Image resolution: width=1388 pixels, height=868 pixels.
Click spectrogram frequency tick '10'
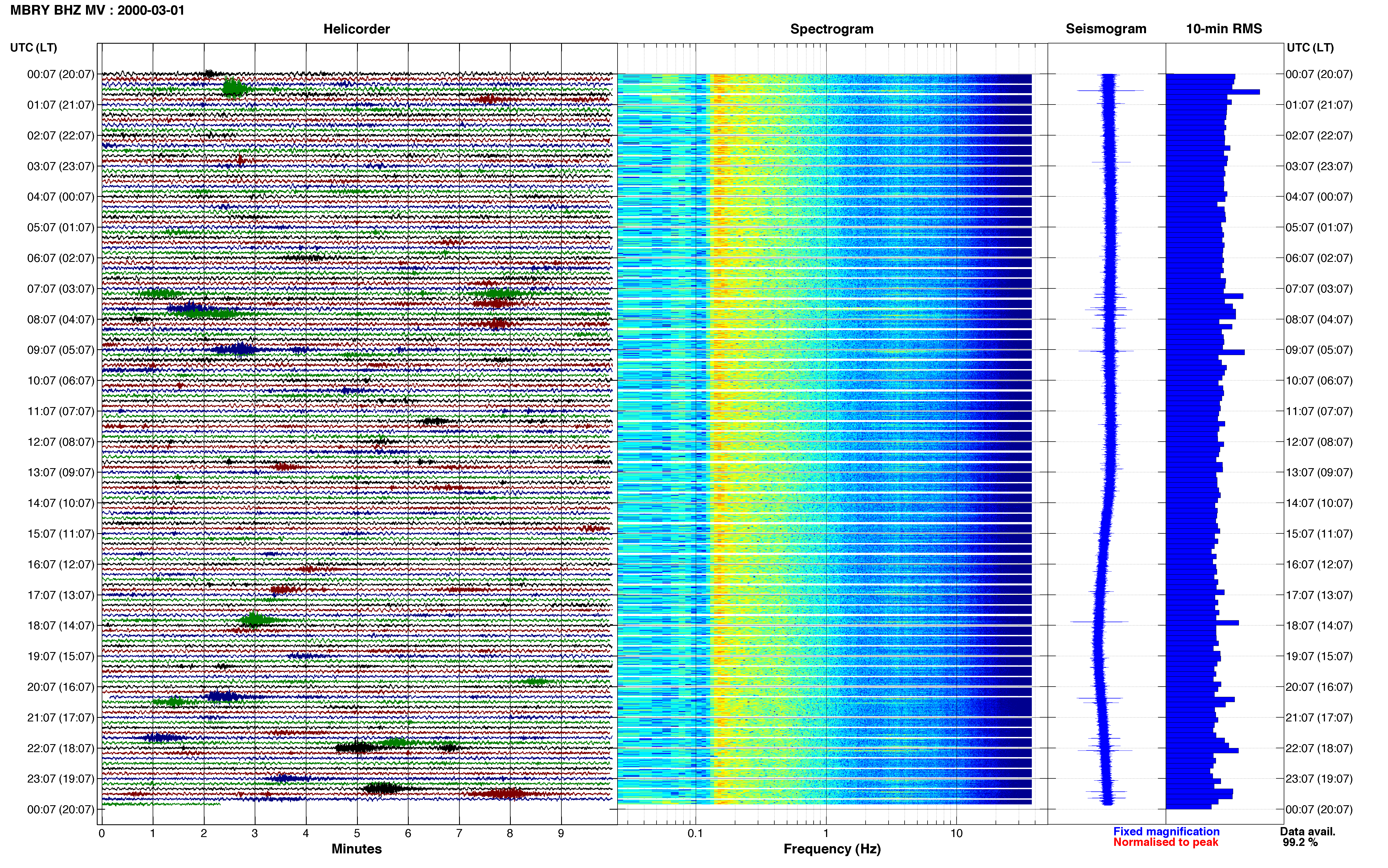956,833
